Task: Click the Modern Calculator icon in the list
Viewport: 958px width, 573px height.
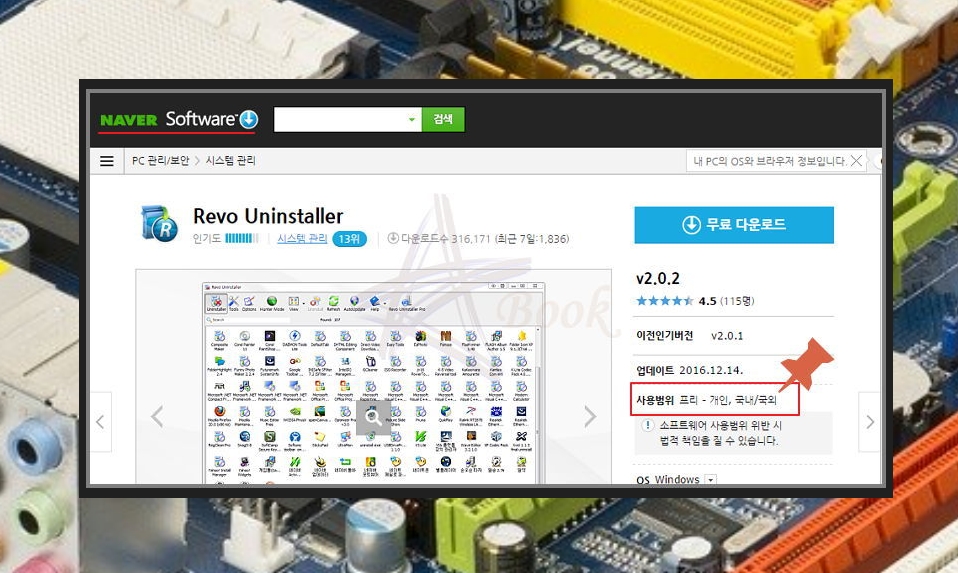Action: pos(521,390)
